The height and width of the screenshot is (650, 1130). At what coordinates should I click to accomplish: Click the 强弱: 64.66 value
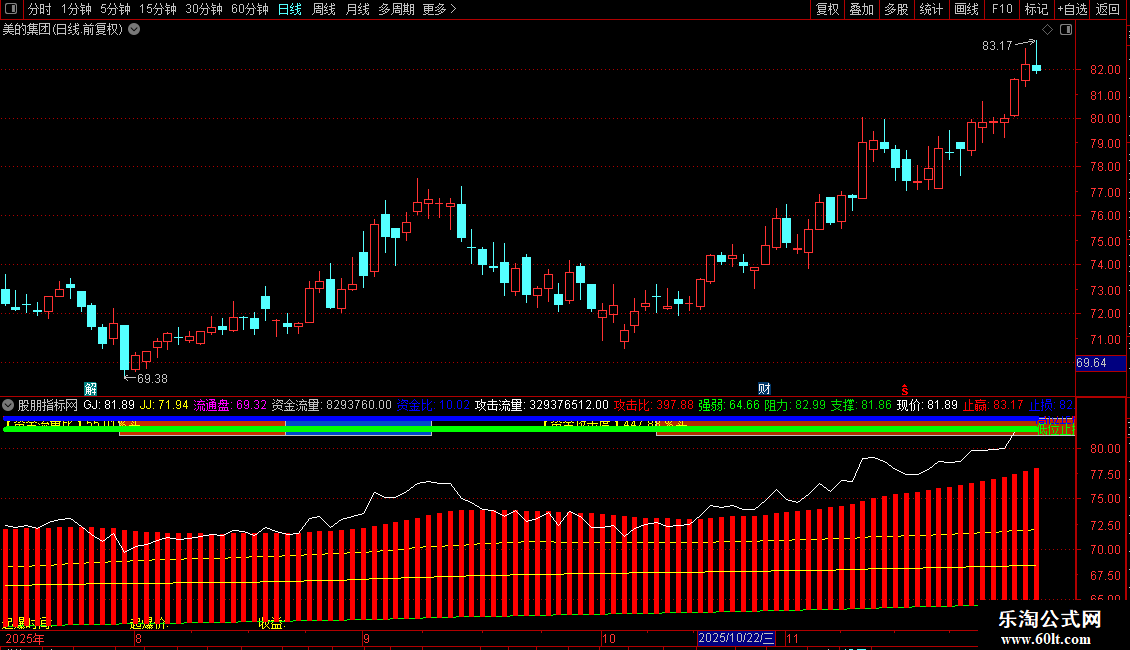[x=729, y=406]
